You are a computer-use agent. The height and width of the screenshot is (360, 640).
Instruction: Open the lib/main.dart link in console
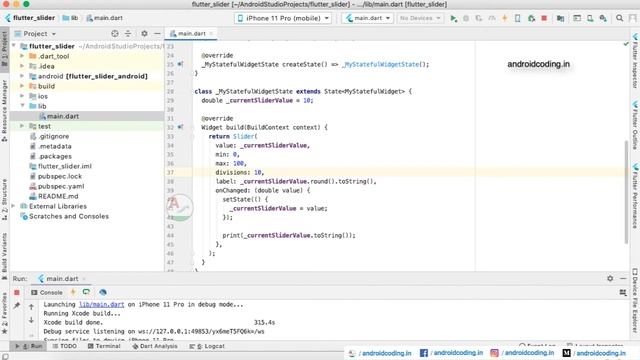click(102, 304)
